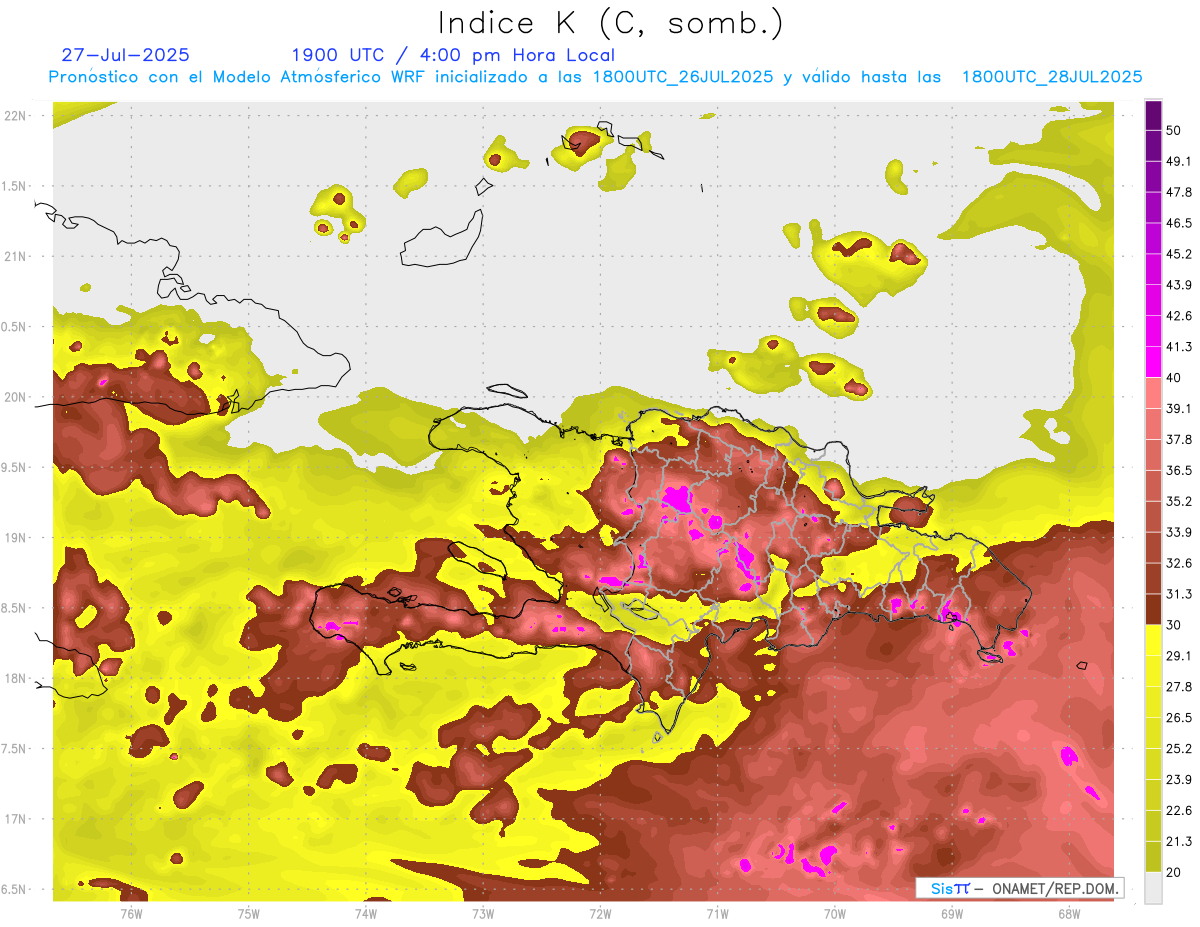Click legend value '46.5'
The height and width of the screenshot is (927, 1200).
[1179, 223]
